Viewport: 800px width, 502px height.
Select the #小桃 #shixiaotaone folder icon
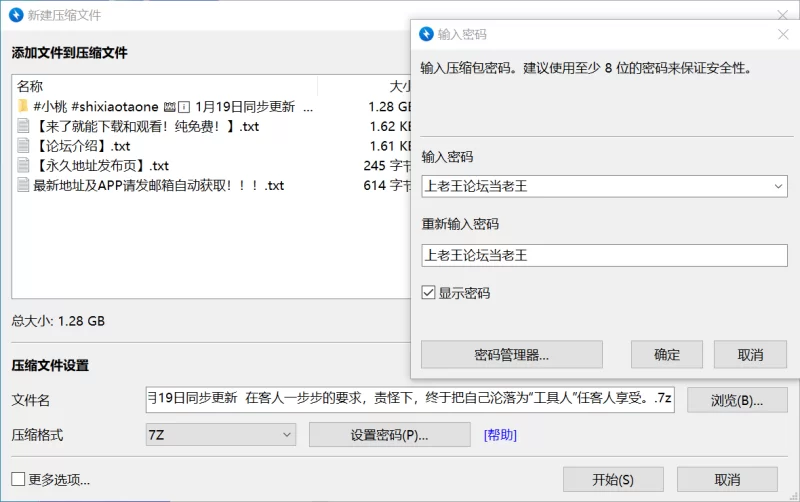(x=23, y=106)
